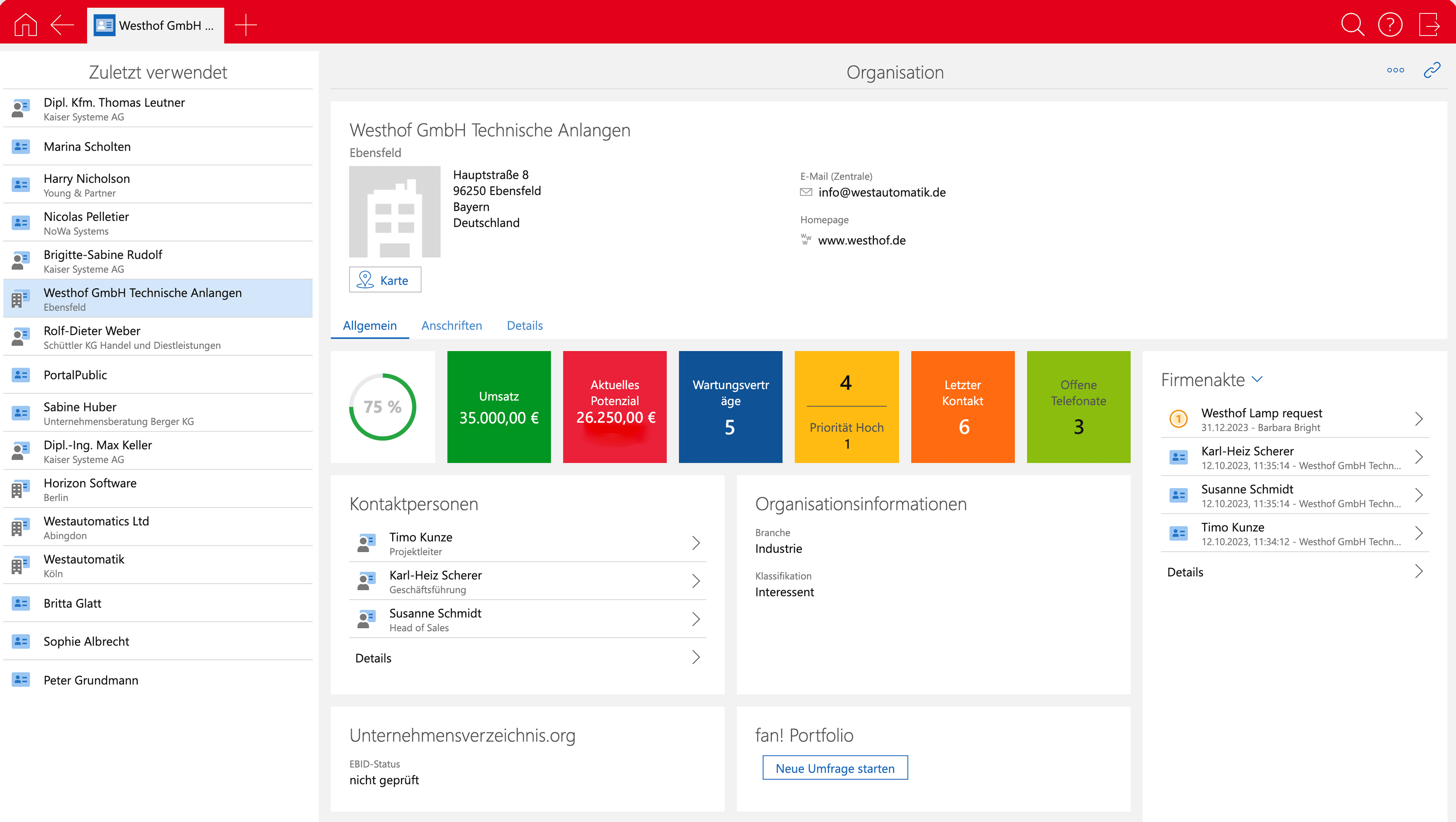Open a new tab with plus icon

point(245,25)
